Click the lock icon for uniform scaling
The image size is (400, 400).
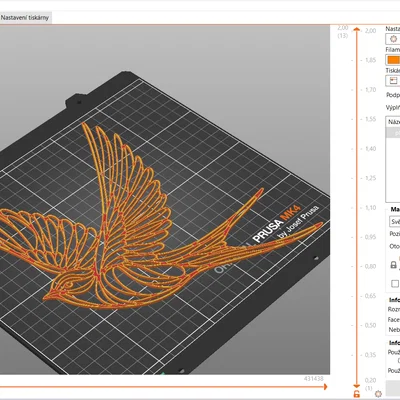click(393, 265)
